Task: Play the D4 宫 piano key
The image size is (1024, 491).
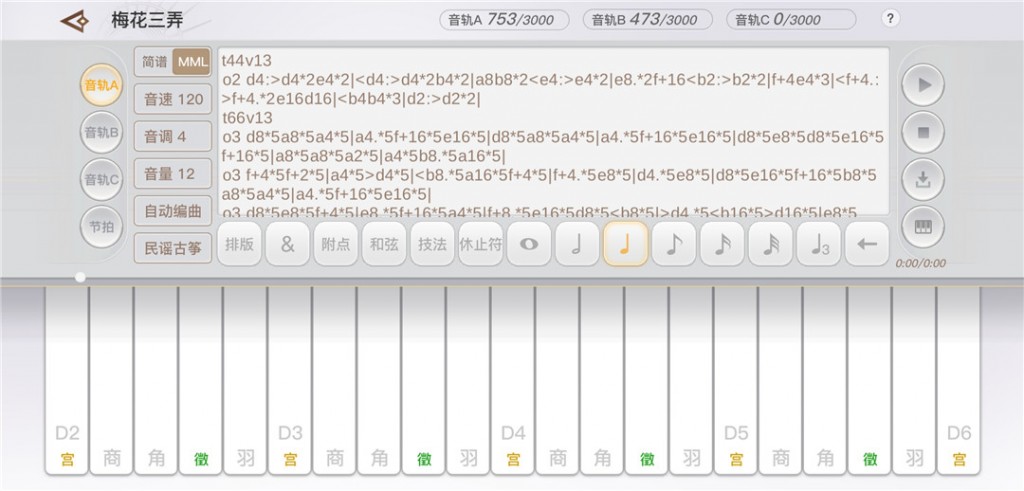Action: 513,381
